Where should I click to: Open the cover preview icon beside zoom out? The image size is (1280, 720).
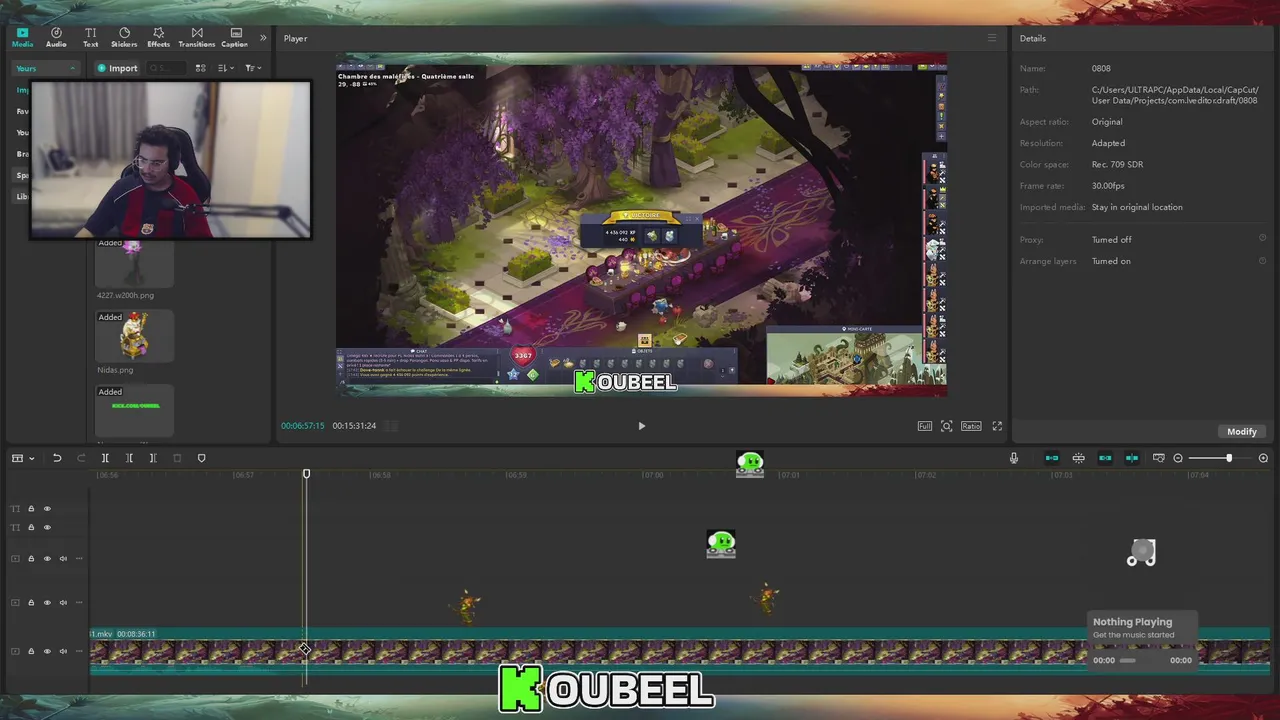click(1159, 458)
